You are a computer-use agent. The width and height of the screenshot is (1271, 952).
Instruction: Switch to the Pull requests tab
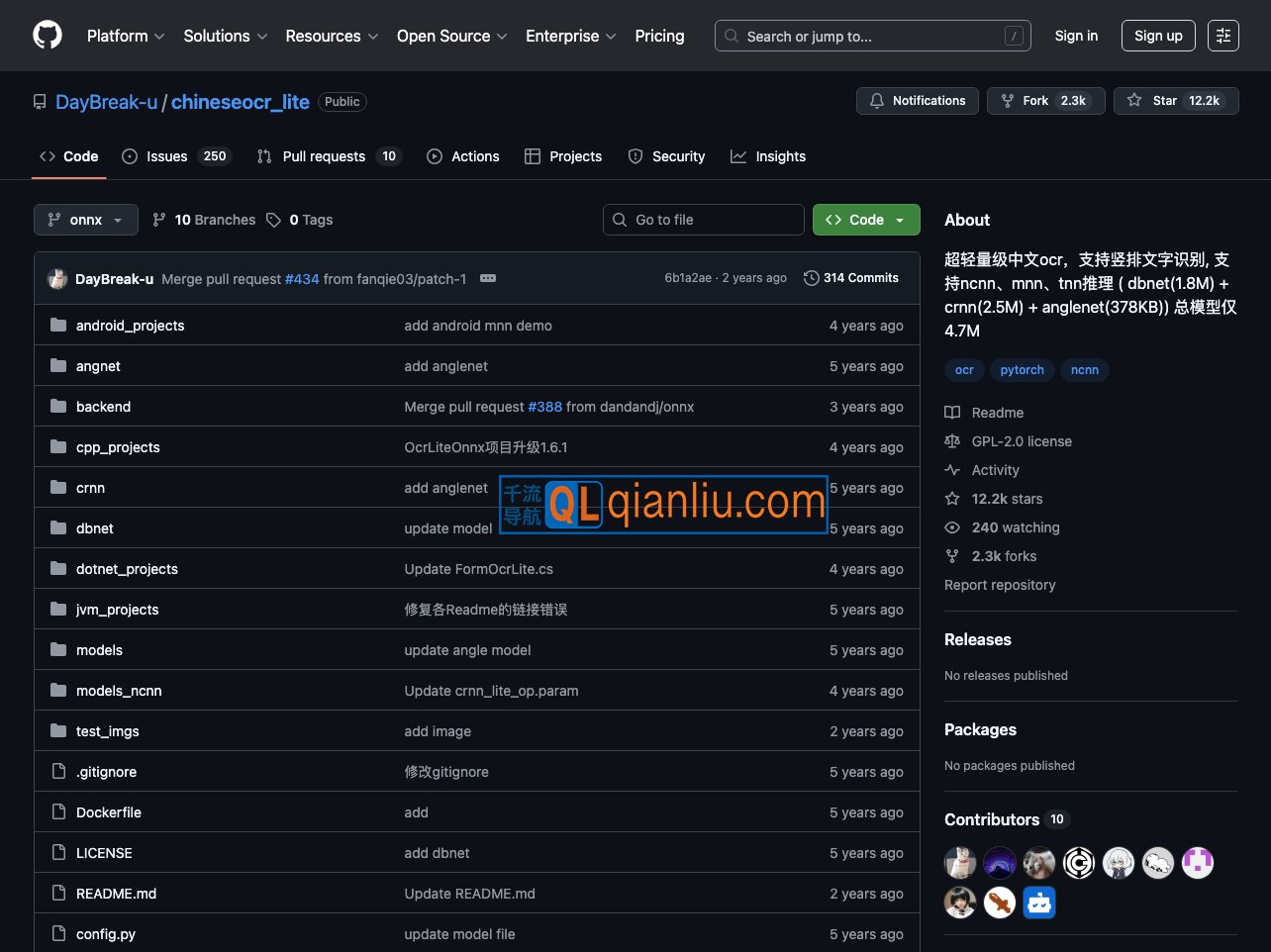point(327,156)
